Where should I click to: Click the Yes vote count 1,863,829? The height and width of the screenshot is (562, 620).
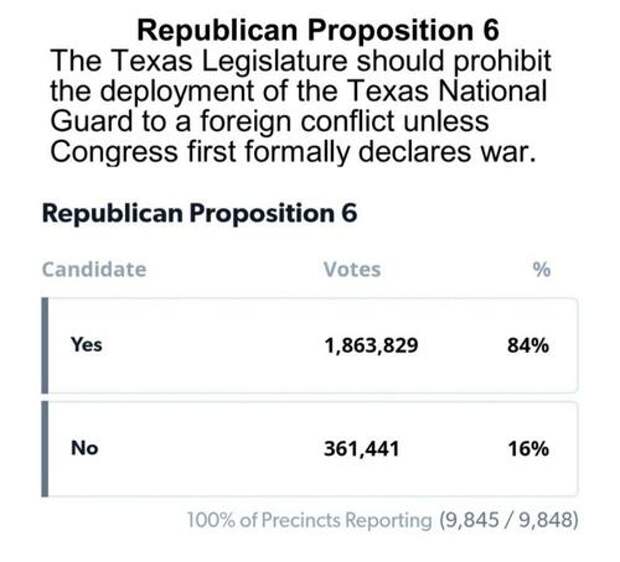tap(370, 345)
